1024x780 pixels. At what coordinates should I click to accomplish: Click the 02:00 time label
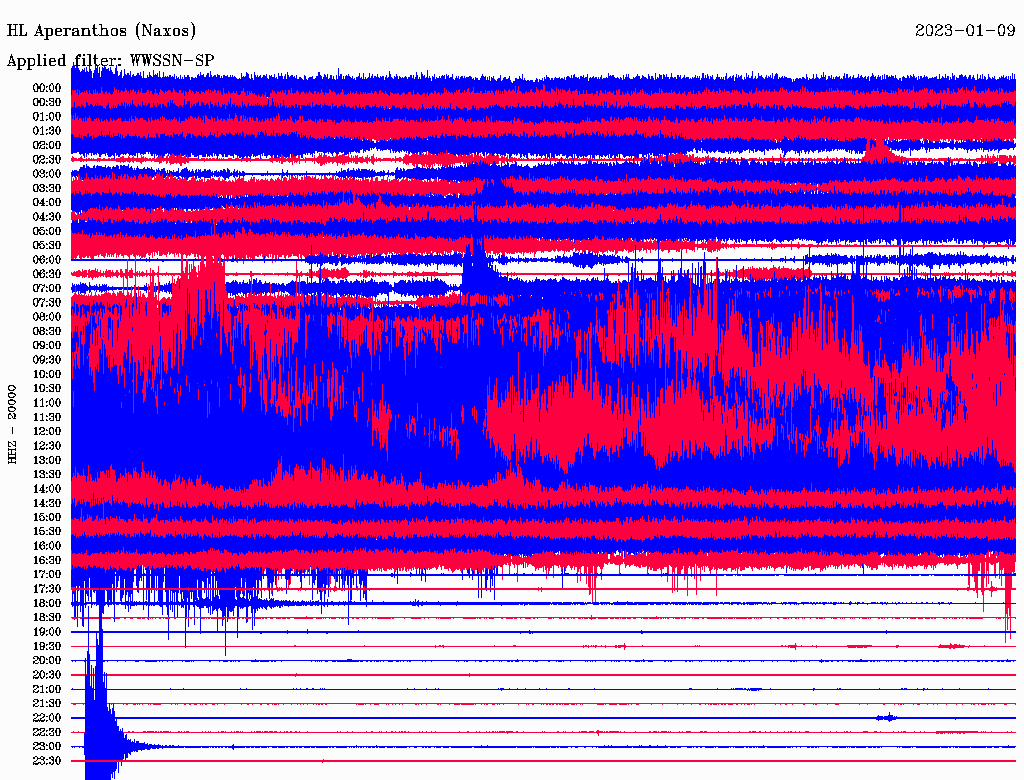(x=47, y=145)
